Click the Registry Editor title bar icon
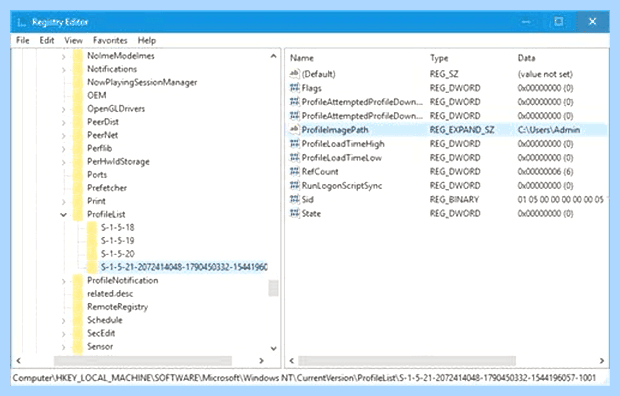This screenshot has width=620, height=396. coord(22,22)
